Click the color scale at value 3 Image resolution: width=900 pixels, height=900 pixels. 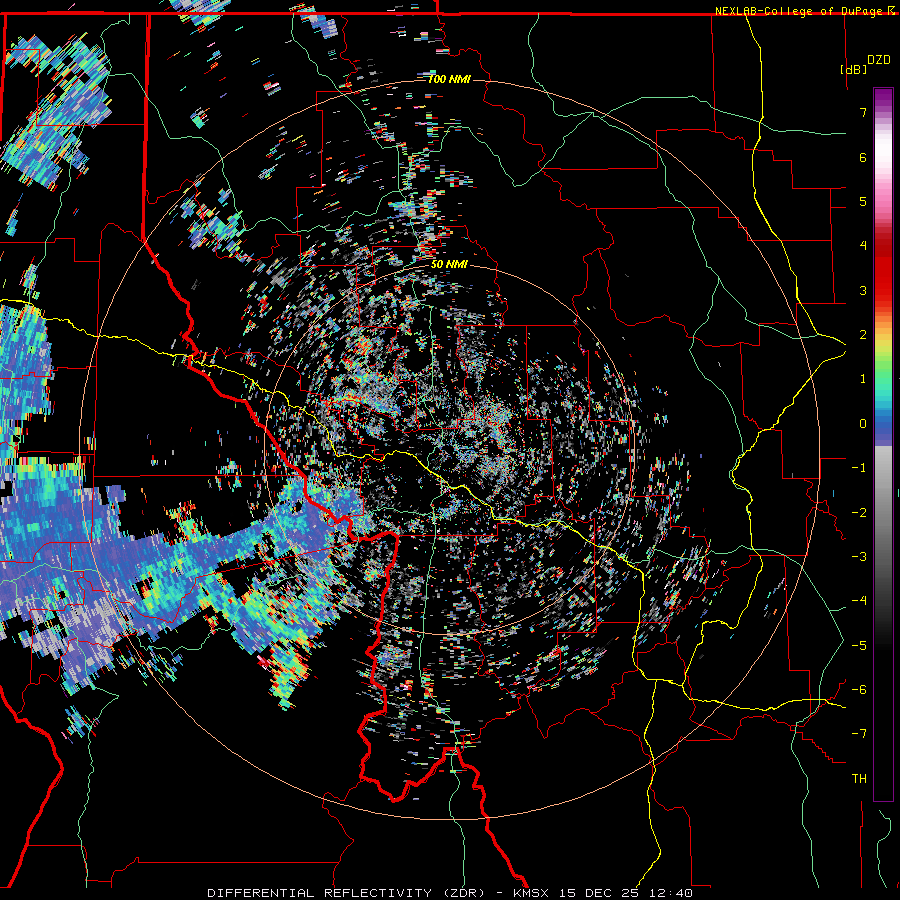tap(883, 290)
